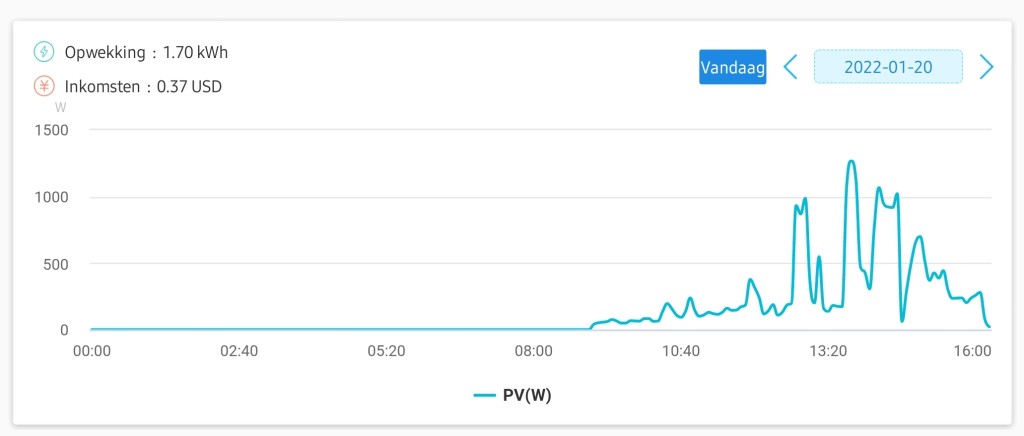The width and height of the screenshot is (1024, 436).
Task: Click the yen Inkomsten icon
Action: pos(44,86)
